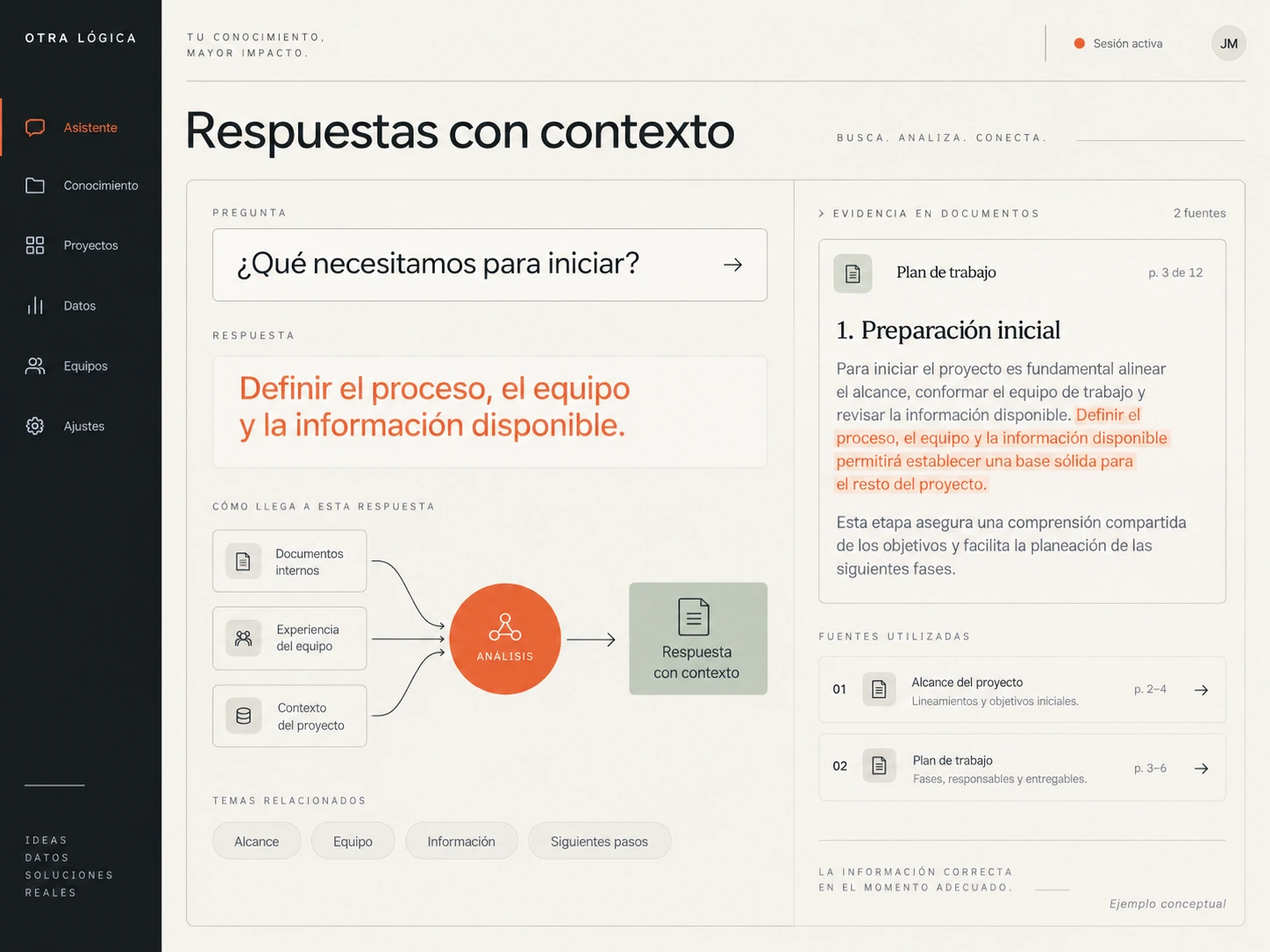The image size is (1270, 952).
Task: Click the Plan de trabajo header document icon
Action: pos(853,274)
